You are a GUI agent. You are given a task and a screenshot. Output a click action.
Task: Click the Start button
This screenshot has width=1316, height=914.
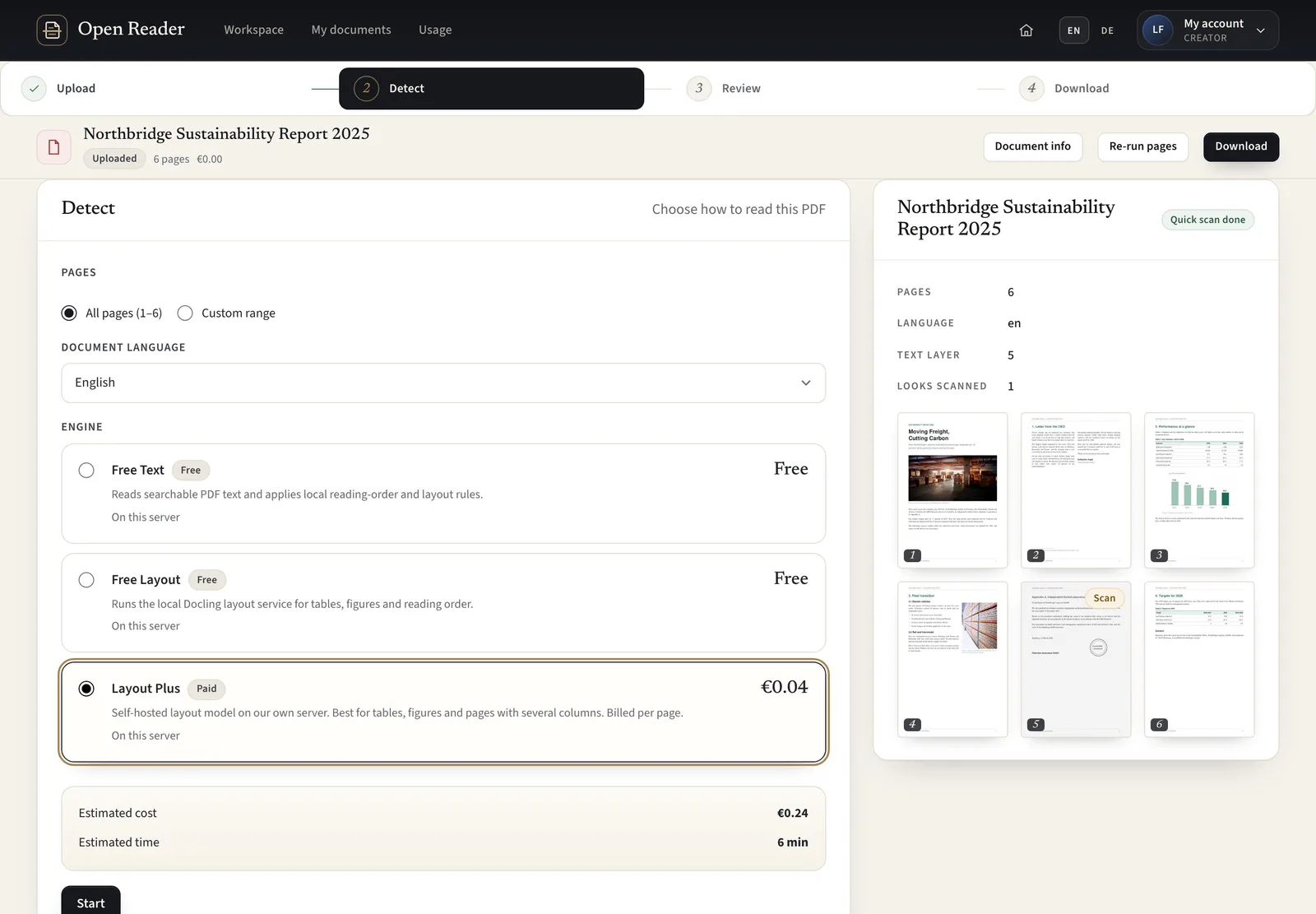pos(90,902)
